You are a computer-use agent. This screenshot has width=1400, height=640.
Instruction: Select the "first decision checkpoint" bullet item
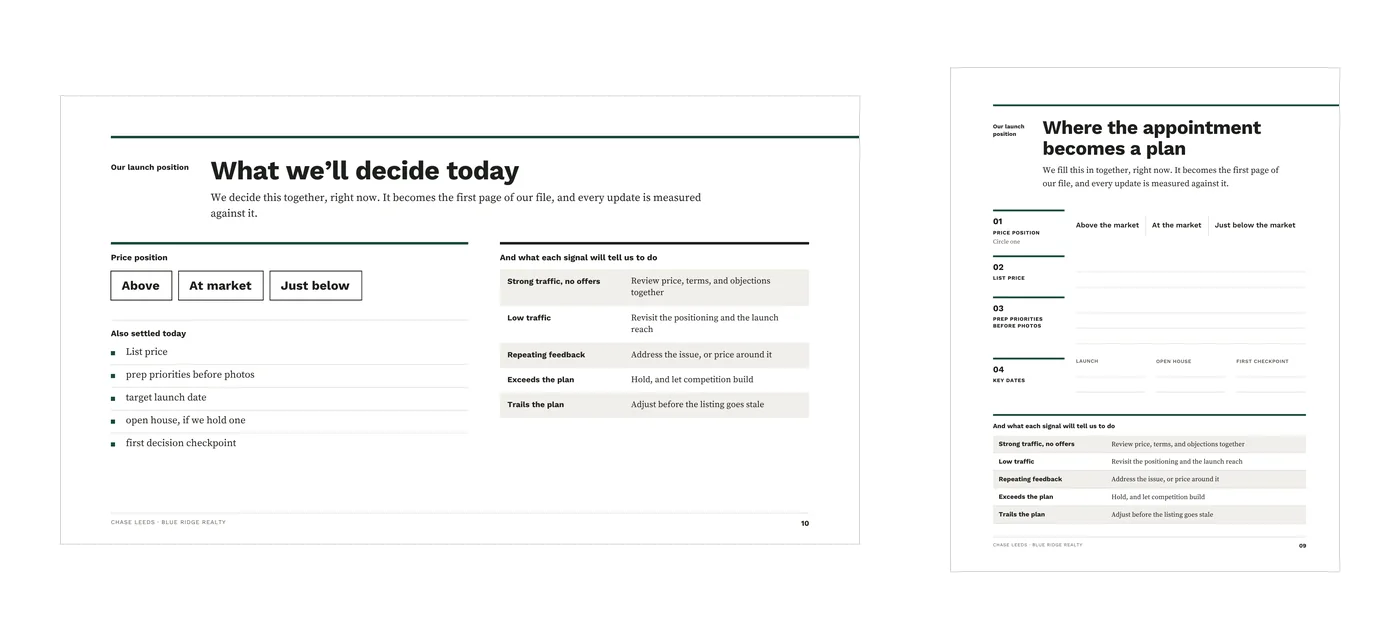point(181,443)
